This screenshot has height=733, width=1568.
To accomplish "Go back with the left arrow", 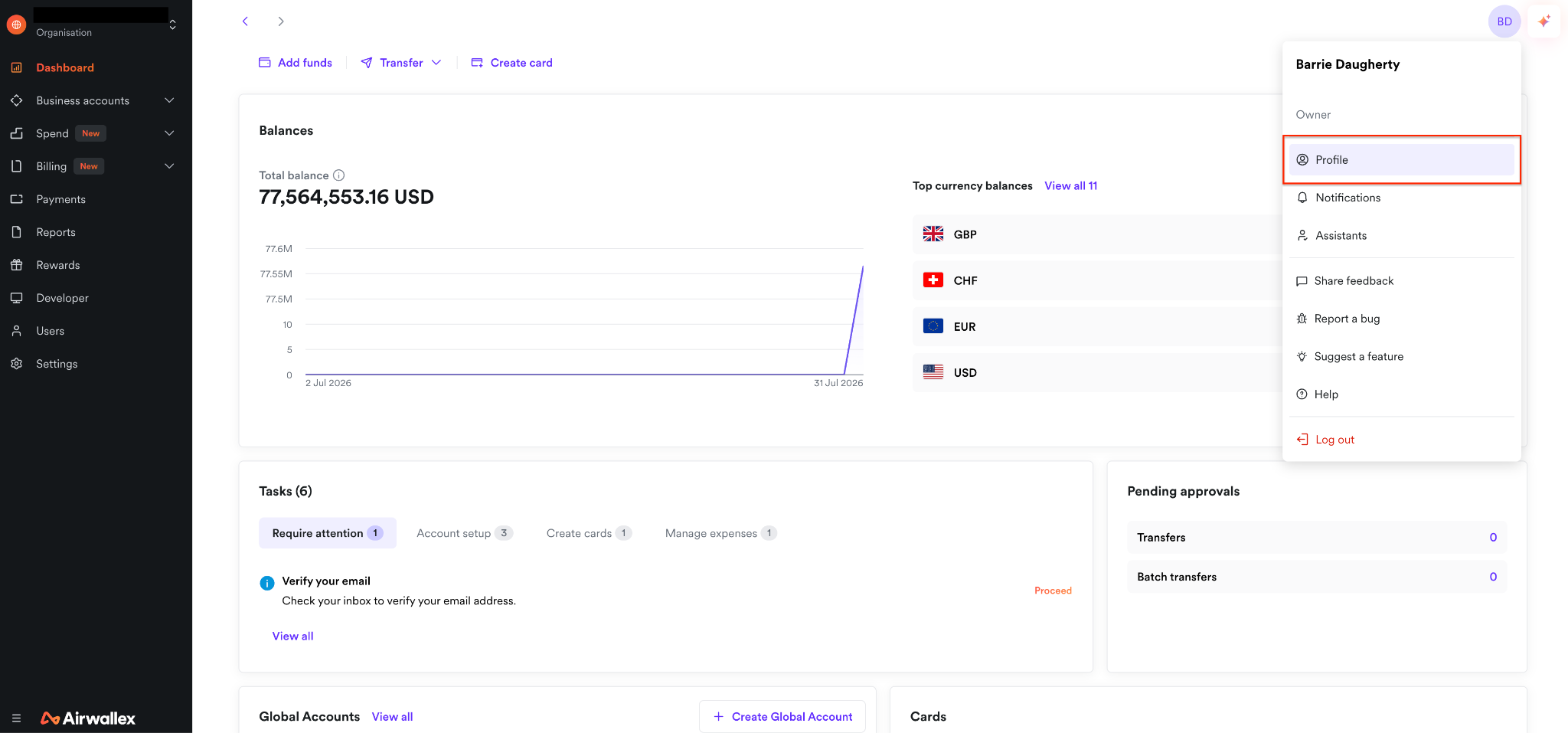I will coord(245,21).
